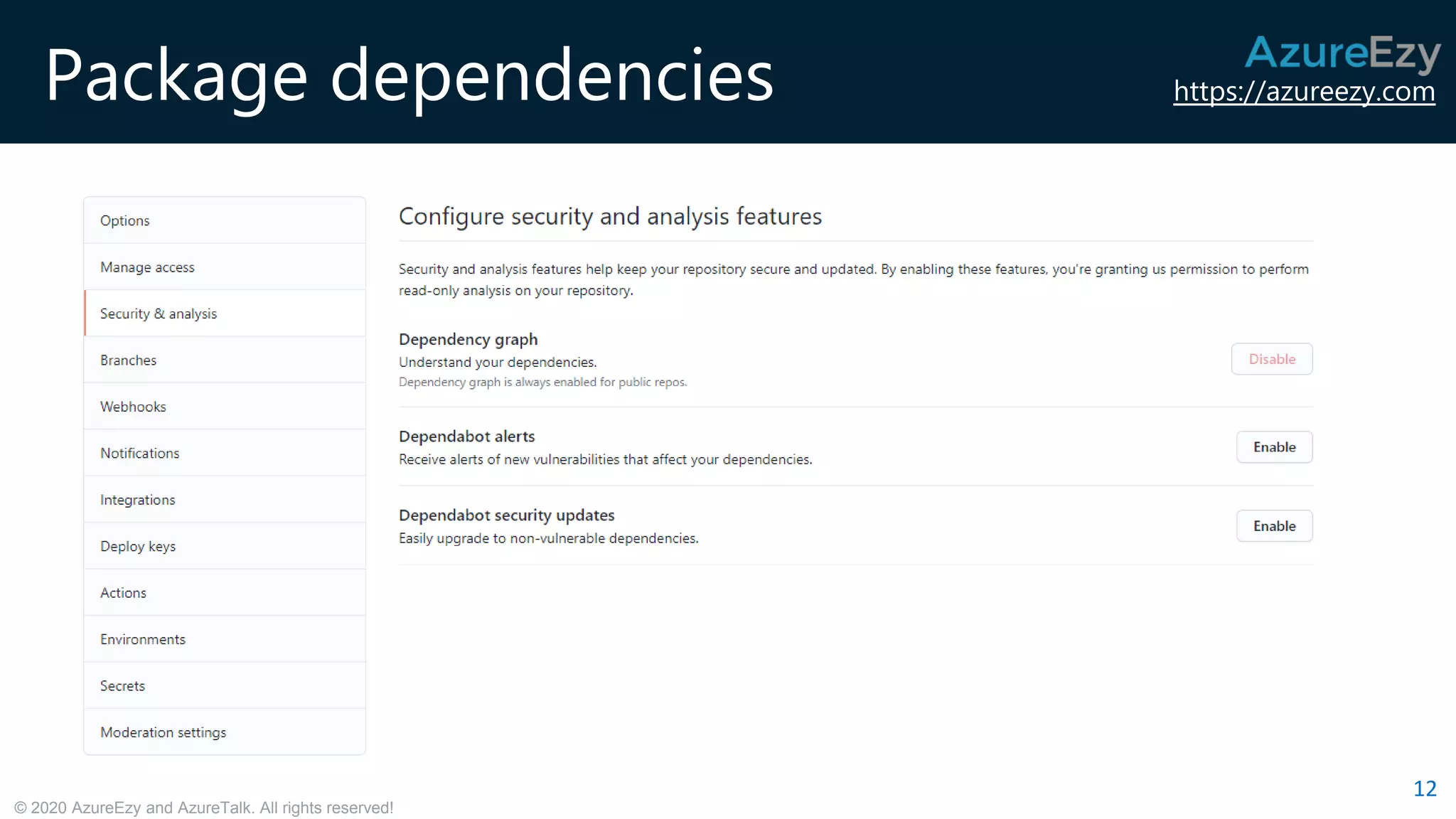Open Notifications settings page

tap(225, 453)
